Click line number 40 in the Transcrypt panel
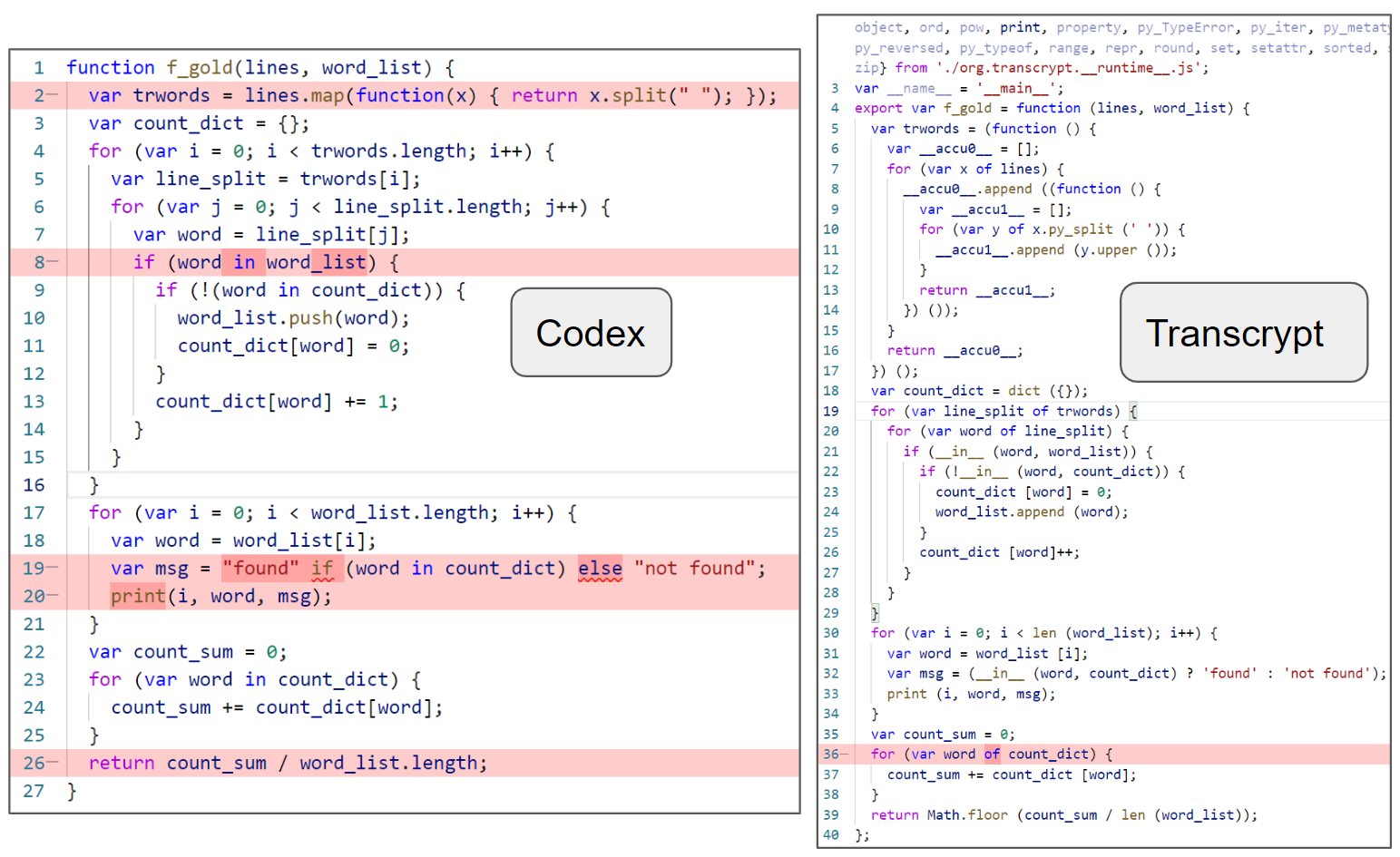Screen dimensions: 1400x857 tap(831, 835)
